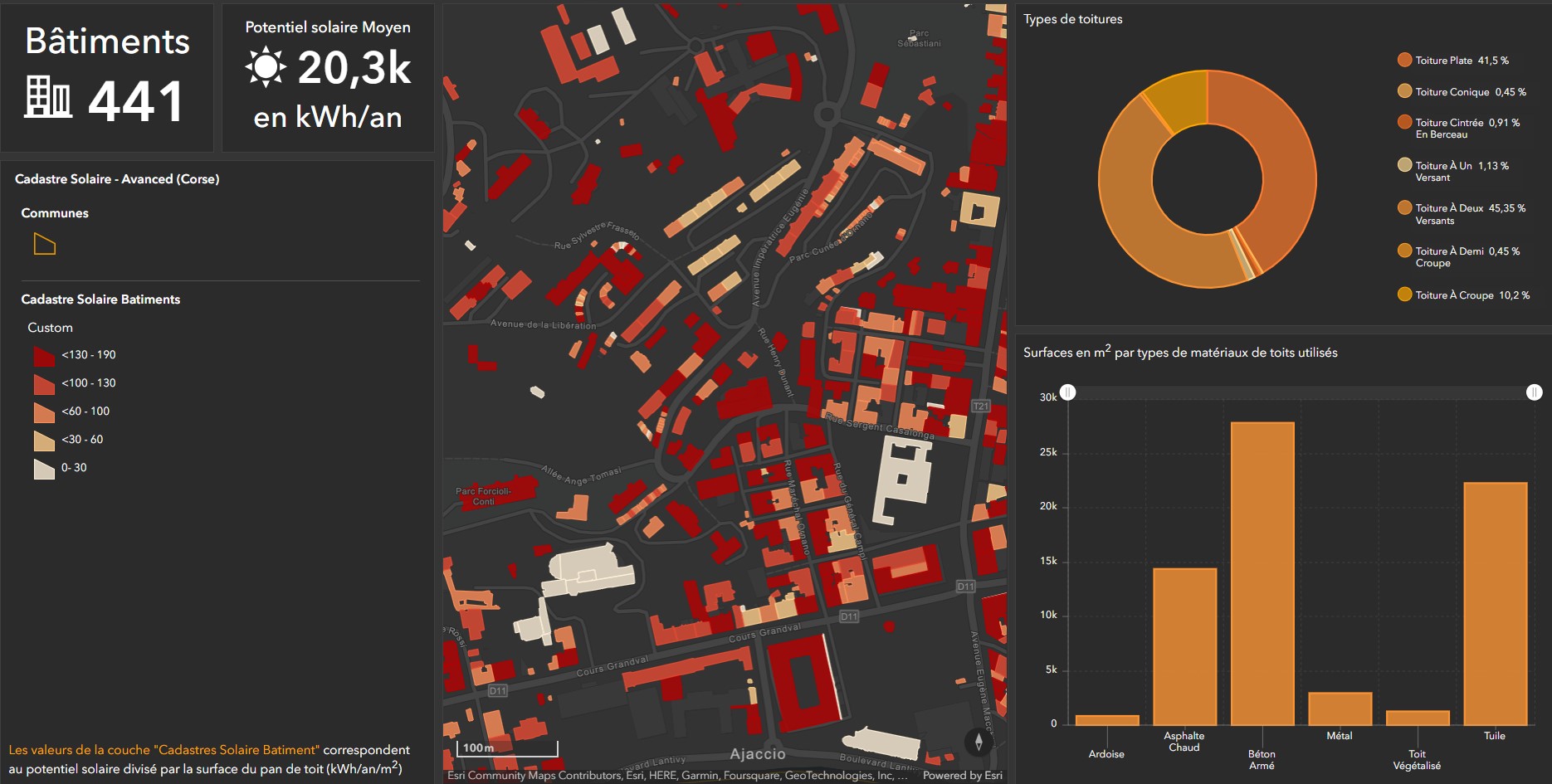Click the Cadastre Solaire Batiments layer title
The width and height of the screenshot is (1552, 784).
100,299
